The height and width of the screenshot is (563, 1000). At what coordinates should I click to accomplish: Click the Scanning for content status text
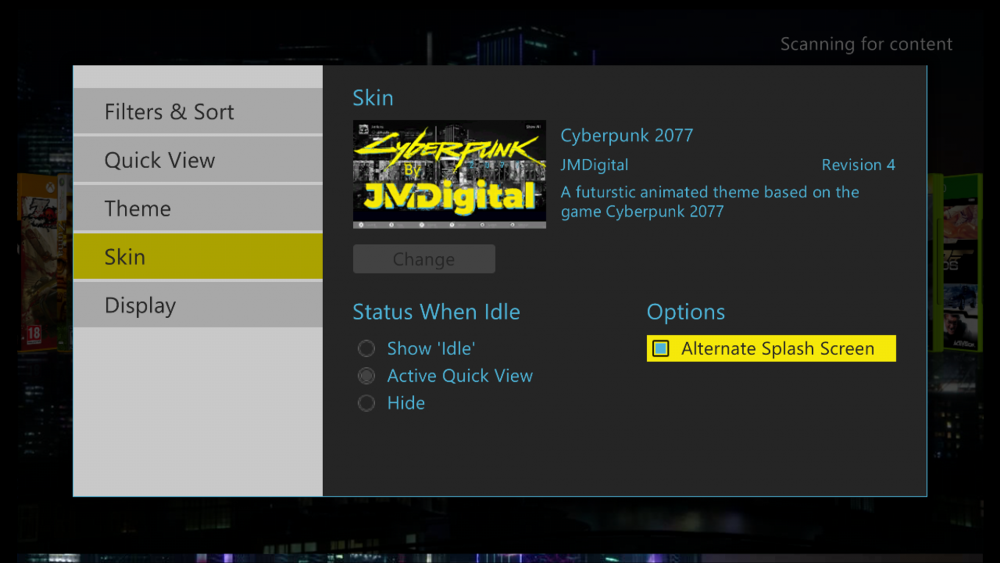tap(866, 44)
